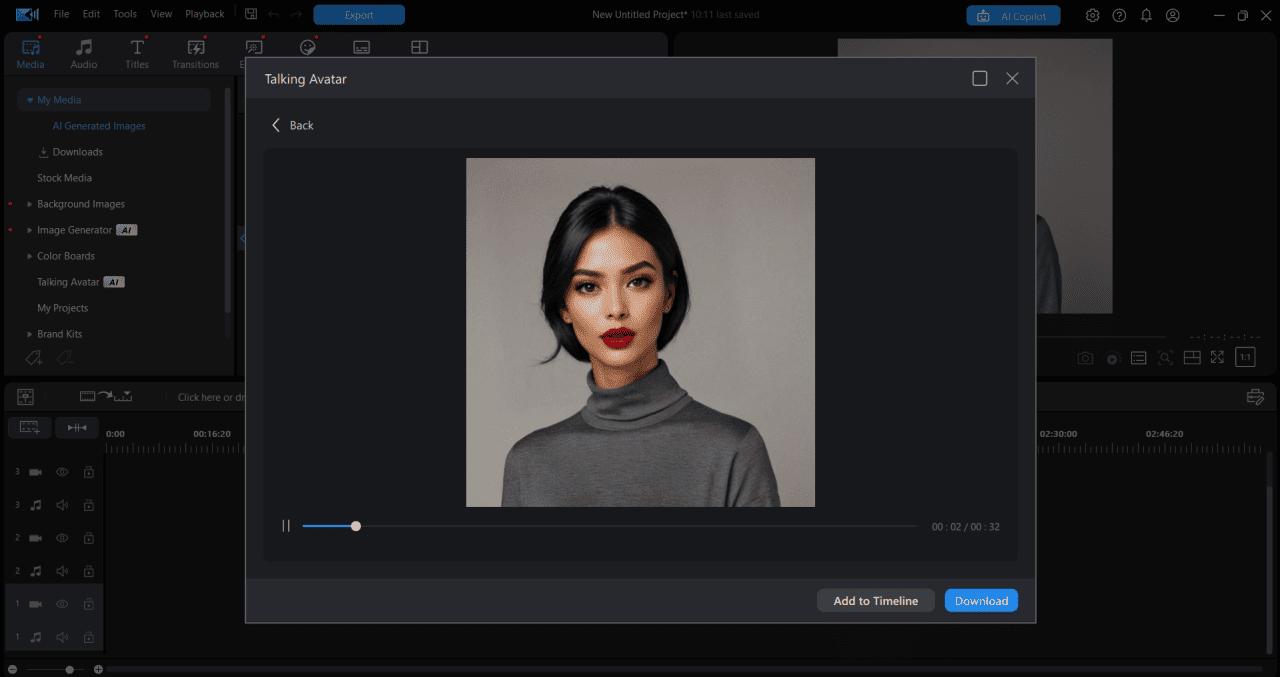Screen dimensions: 1280x677
Task: Switch to the Audio tab
Action: pos(84,53)
